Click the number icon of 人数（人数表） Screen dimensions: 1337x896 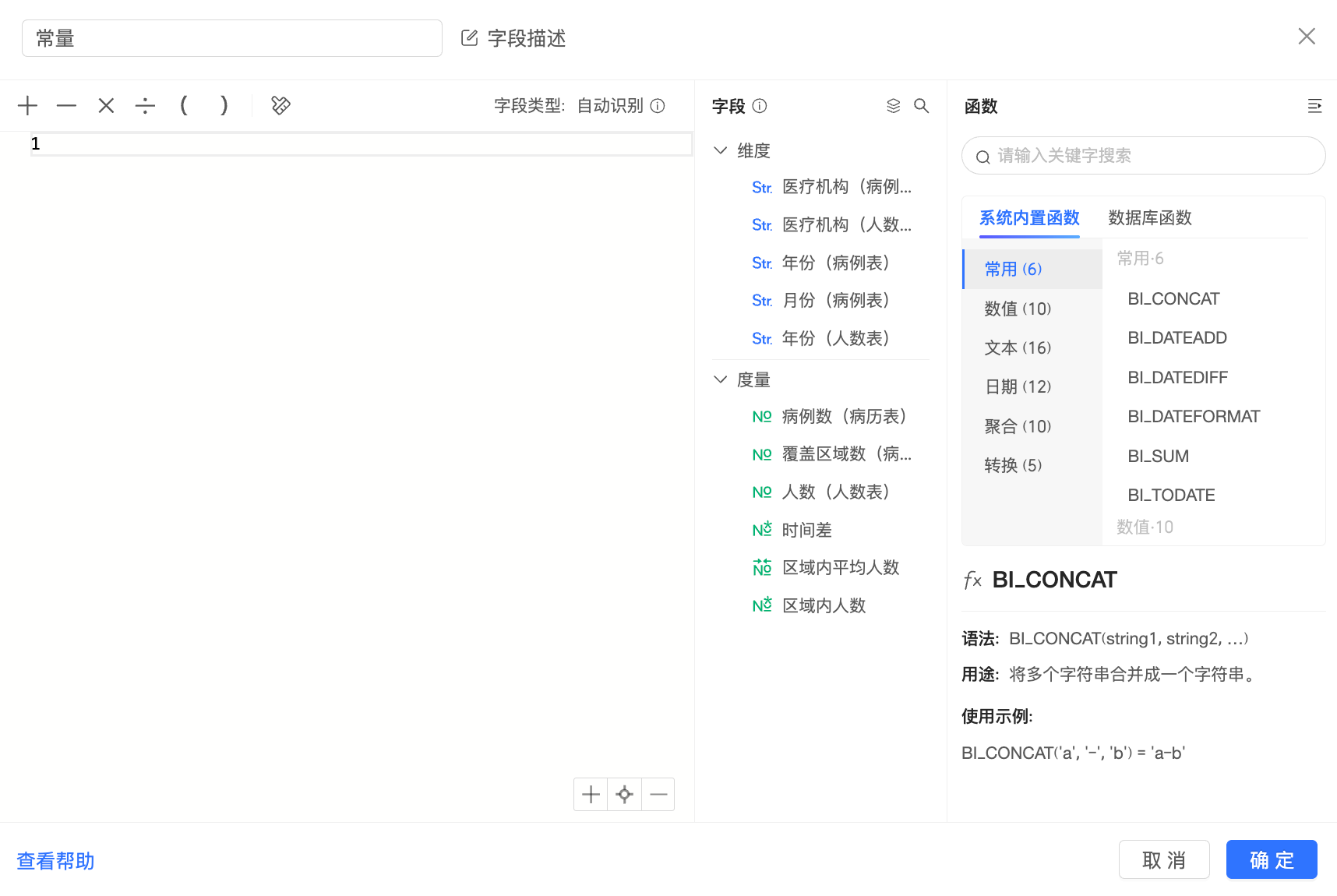click(x=762, y=492)
